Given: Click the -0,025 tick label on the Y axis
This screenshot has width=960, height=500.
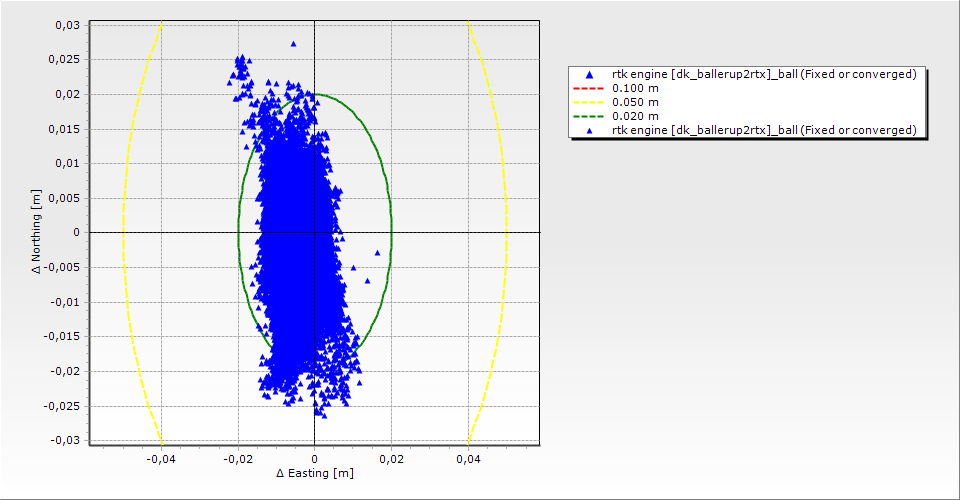Looking at the screenshot, I should point(62,406).
